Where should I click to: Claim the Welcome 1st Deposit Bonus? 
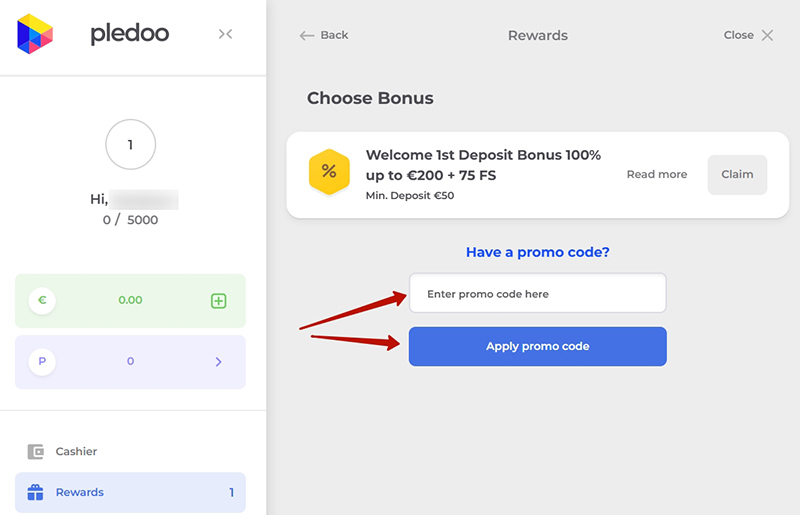pyautogui.click(x=737, y=174)
